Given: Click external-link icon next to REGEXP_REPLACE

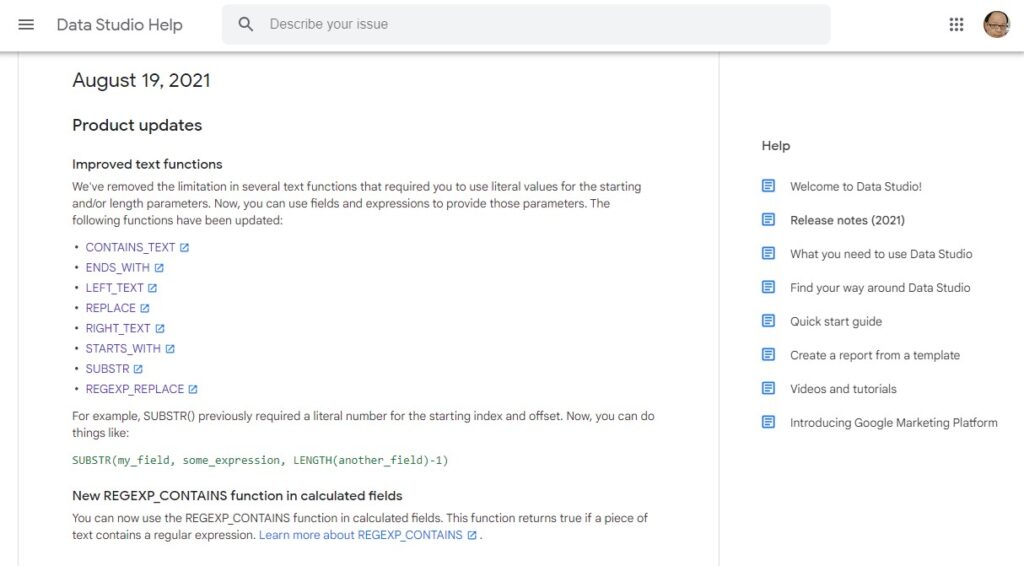Looking at the screenshot, I should coord(193,389).
